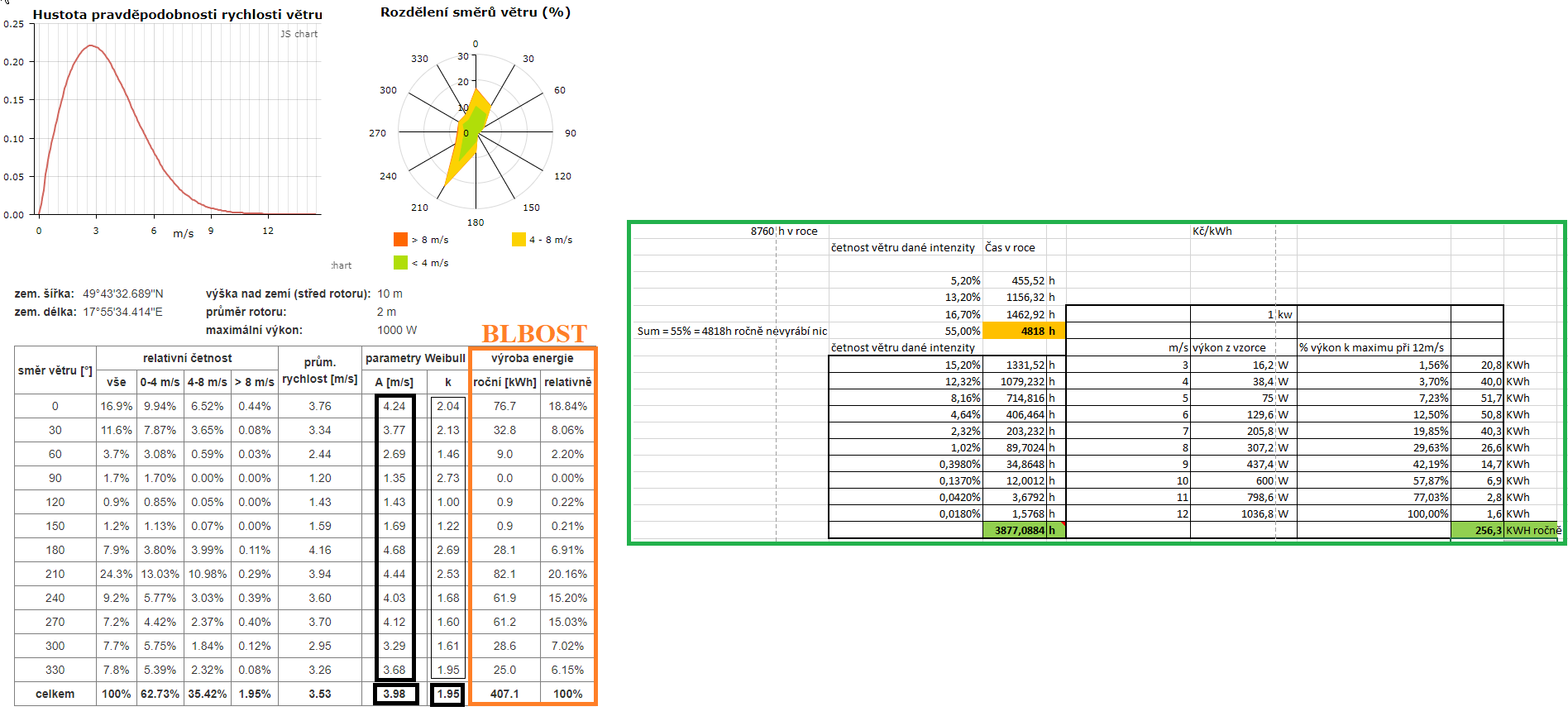The width and height of the screenshot is (1568, 716).
Task: Click the 'parametry Weibull' column header
Action: (x=415, y=358)
